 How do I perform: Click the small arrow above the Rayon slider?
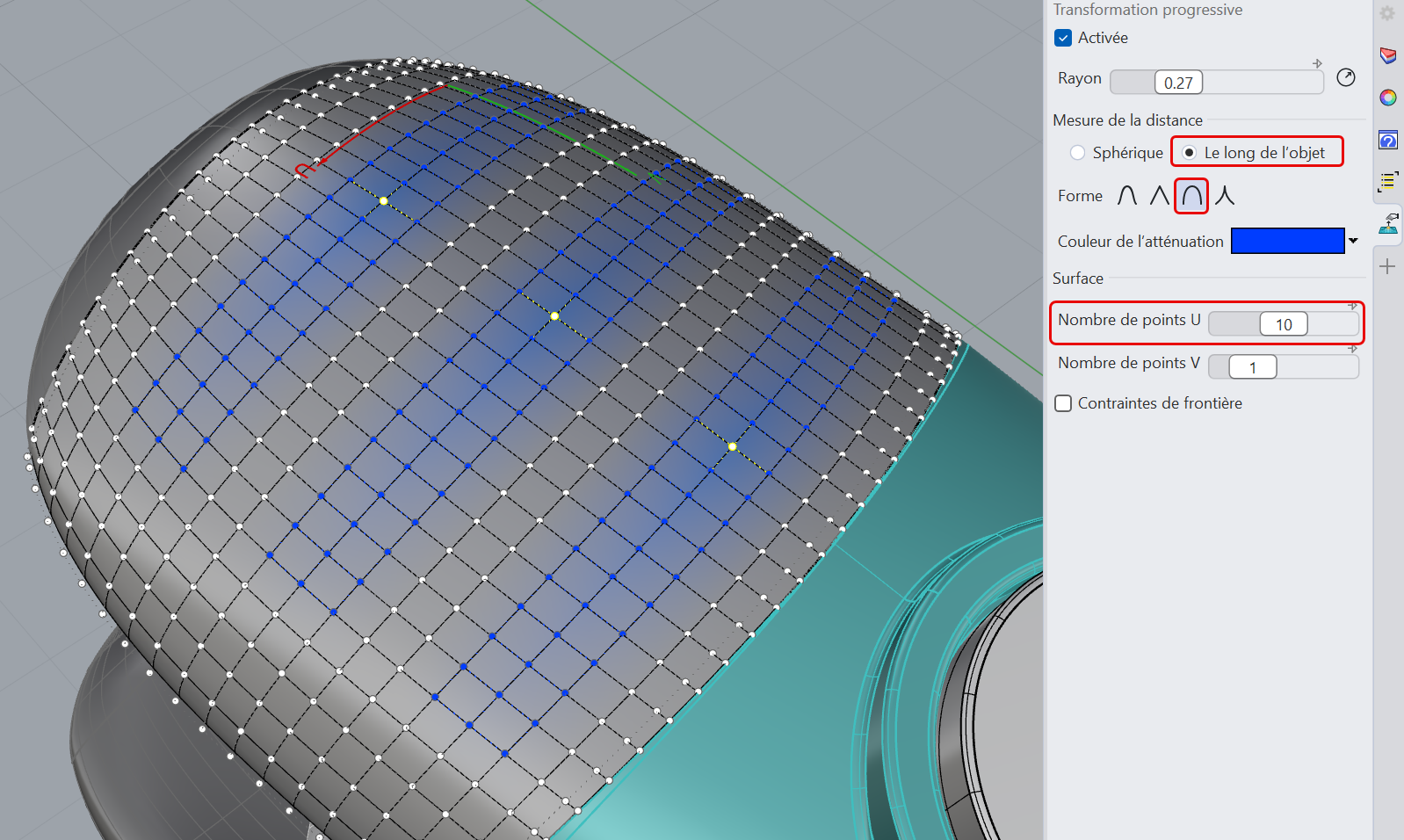1317,63
